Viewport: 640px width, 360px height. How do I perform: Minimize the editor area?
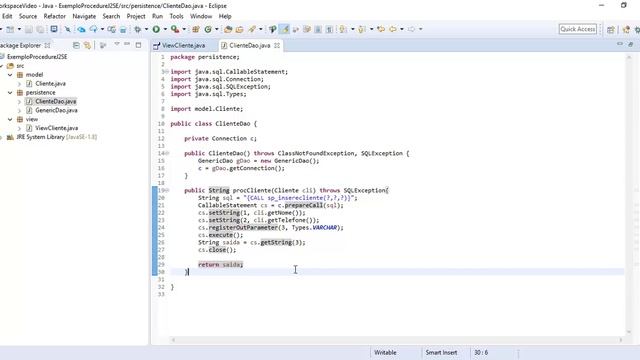pyautogui.click(x=620, y=44)
